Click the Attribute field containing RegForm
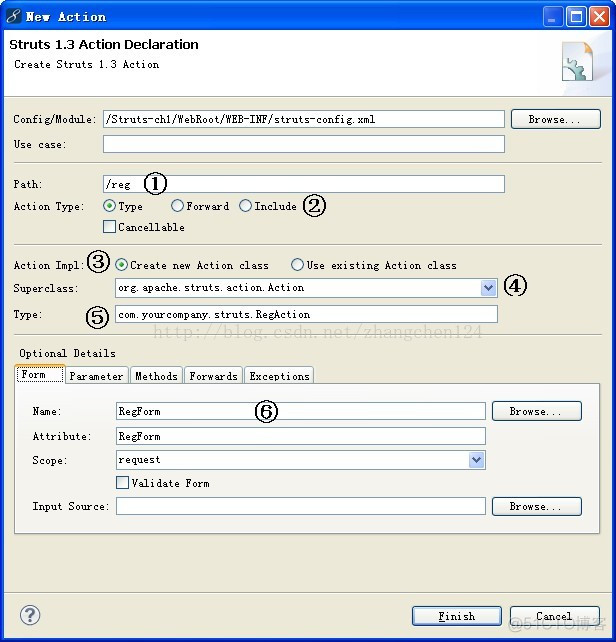Screen dimensions: 616x642 coord(301,436)
